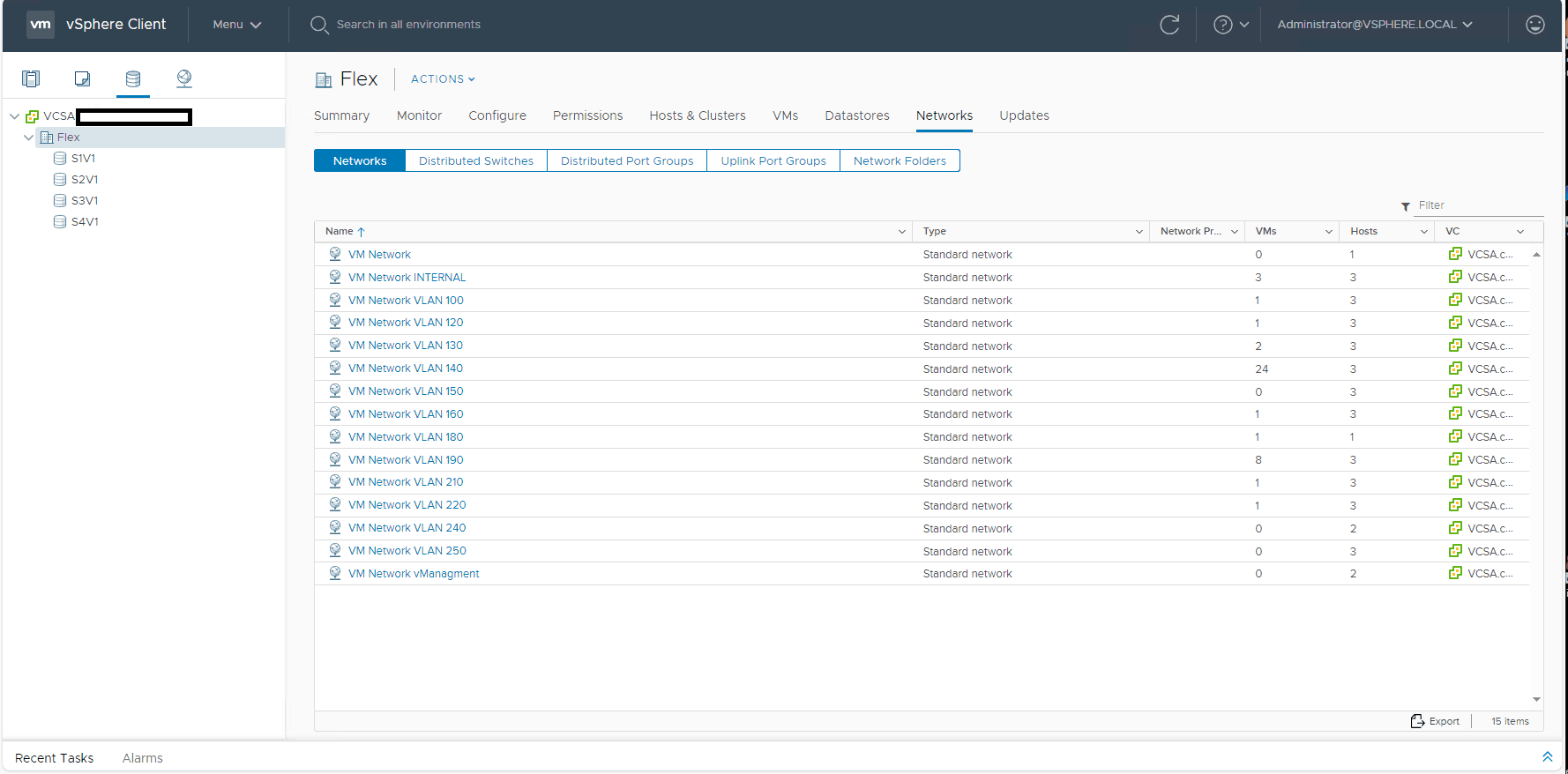Screen dimensions: 1568x774
Task: Open the Administrator@VSPHERE.LOCAL user menu
Action: [x=1375, y=25]
